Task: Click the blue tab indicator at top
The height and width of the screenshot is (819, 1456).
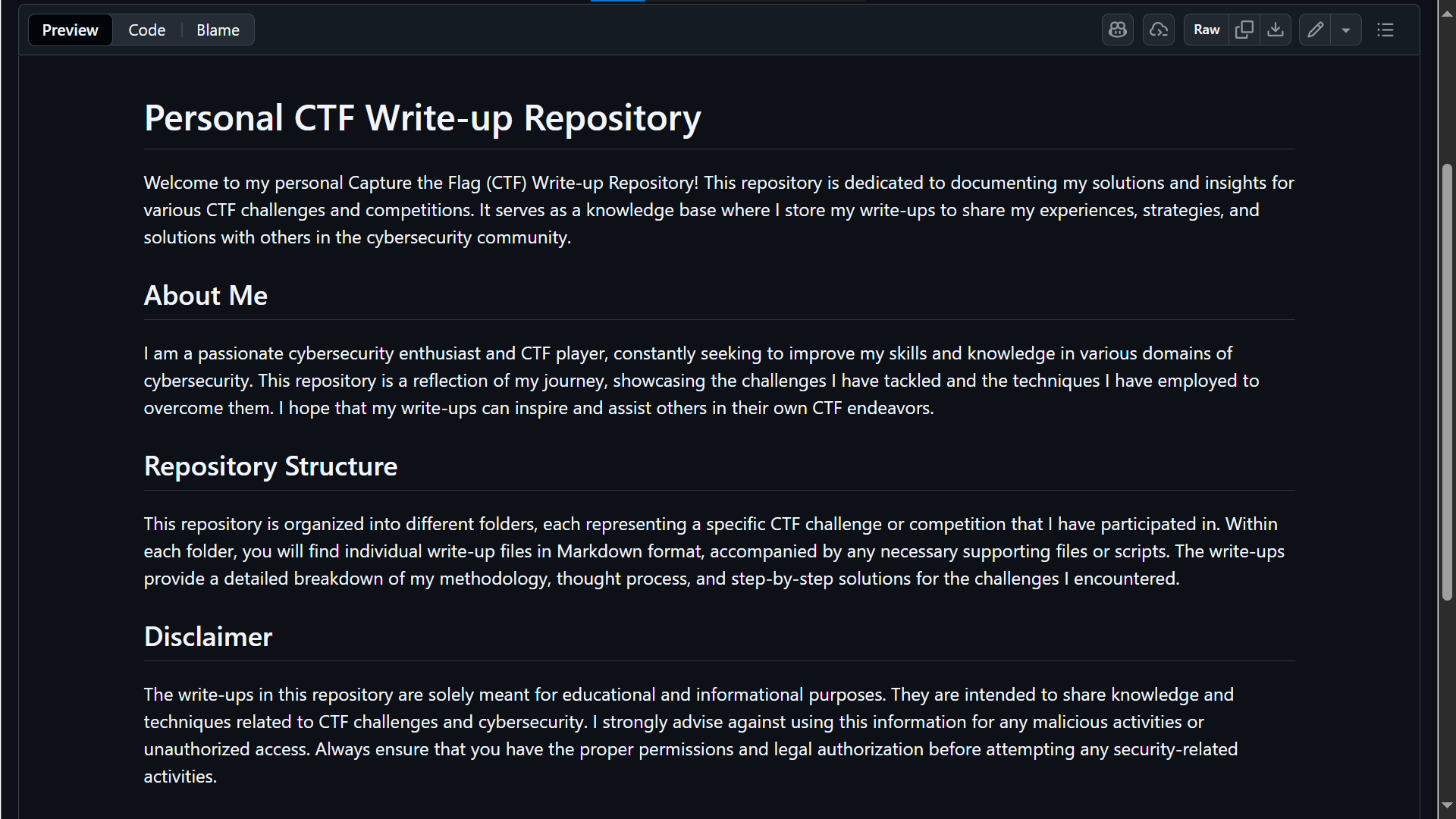Action: [618, 2]
